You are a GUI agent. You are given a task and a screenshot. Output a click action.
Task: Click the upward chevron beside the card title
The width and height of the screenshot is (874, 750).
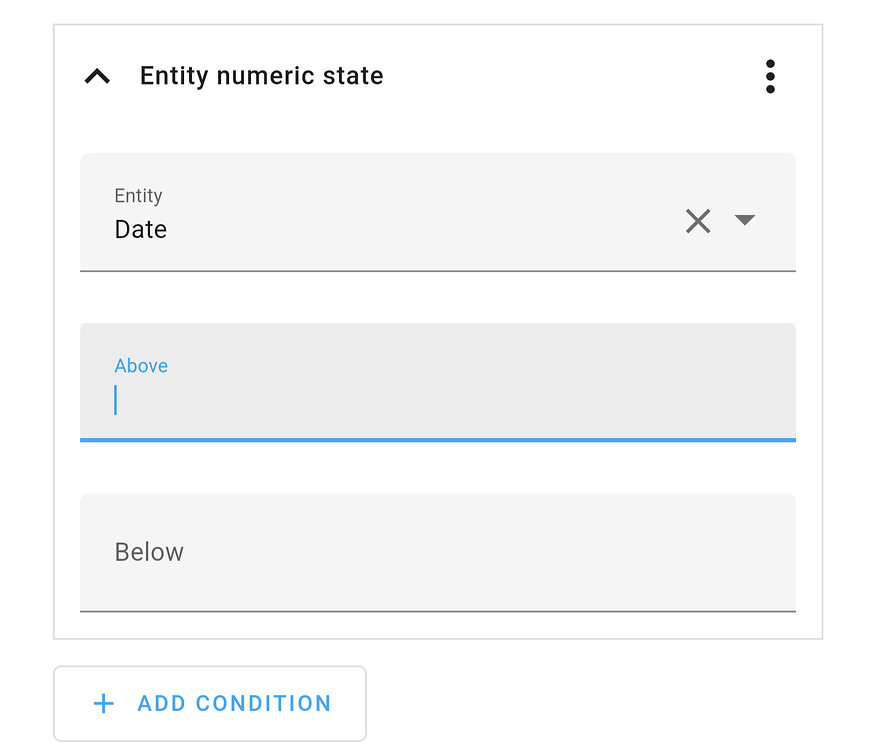pyautogui.click(x=97, y=75)
